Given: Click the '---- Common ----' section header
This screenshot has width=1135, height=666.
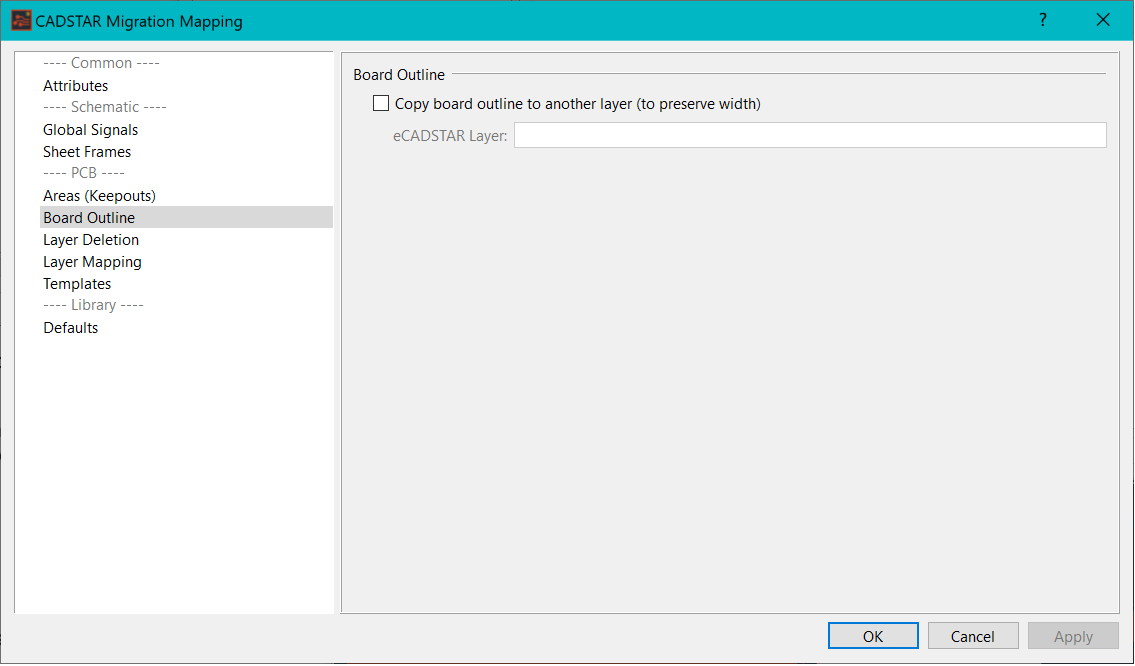Looking at the screenshot, I should click(101, 63).
